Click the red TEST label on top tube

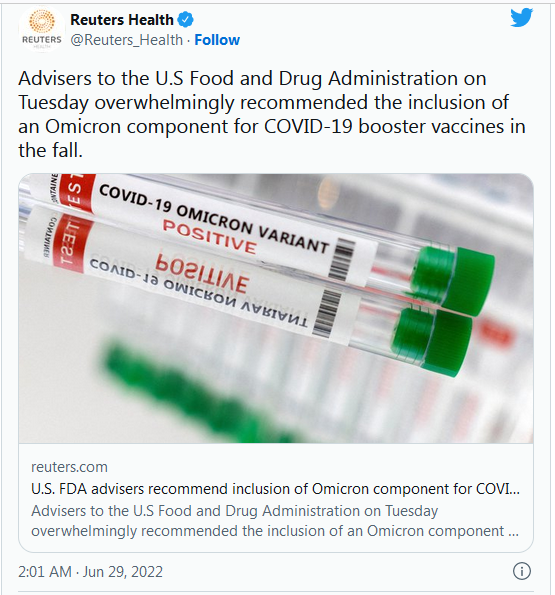[x=76, y=192]
